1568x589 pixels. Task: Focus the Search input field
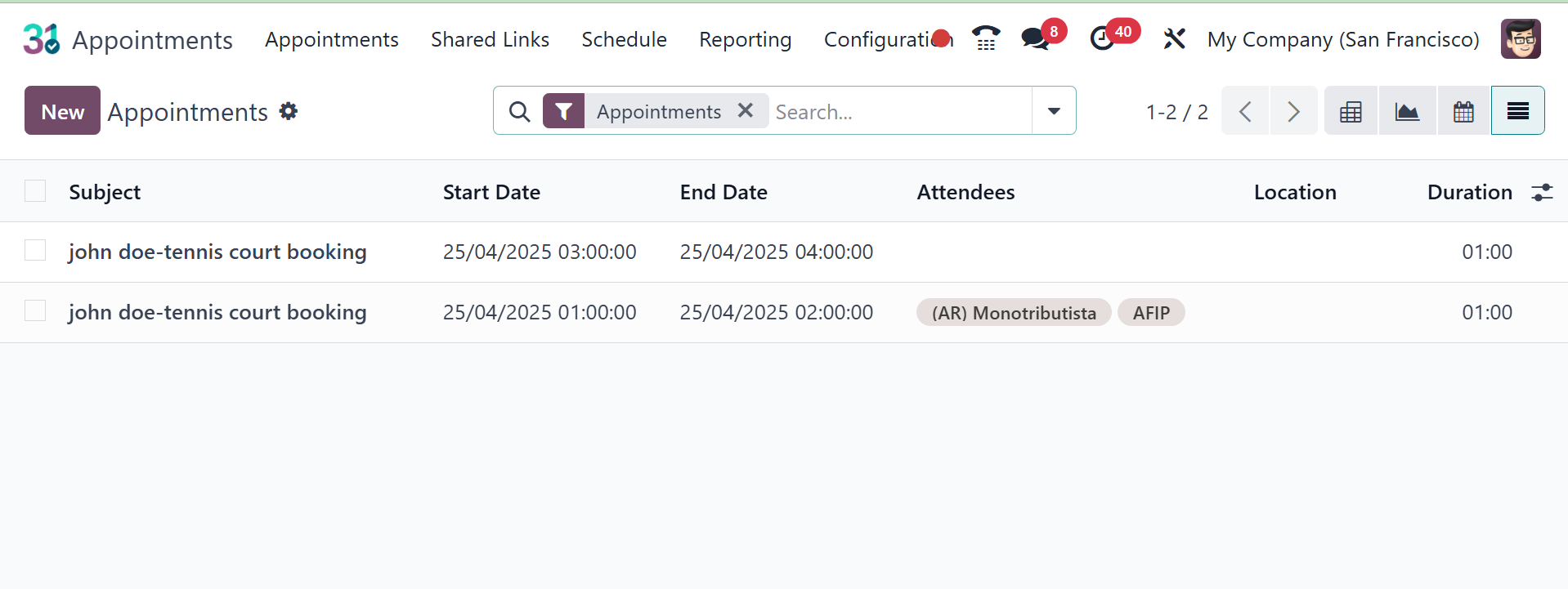899,111
